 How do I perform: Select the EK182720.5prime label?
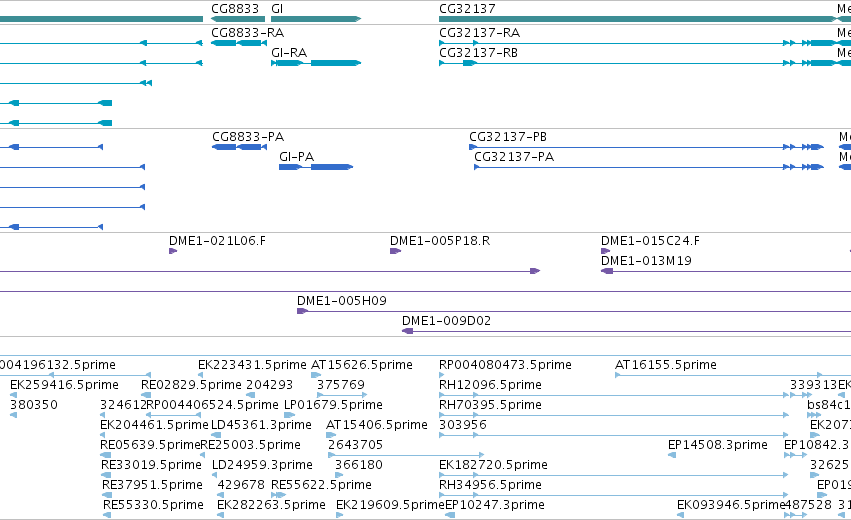coord(493,465)
